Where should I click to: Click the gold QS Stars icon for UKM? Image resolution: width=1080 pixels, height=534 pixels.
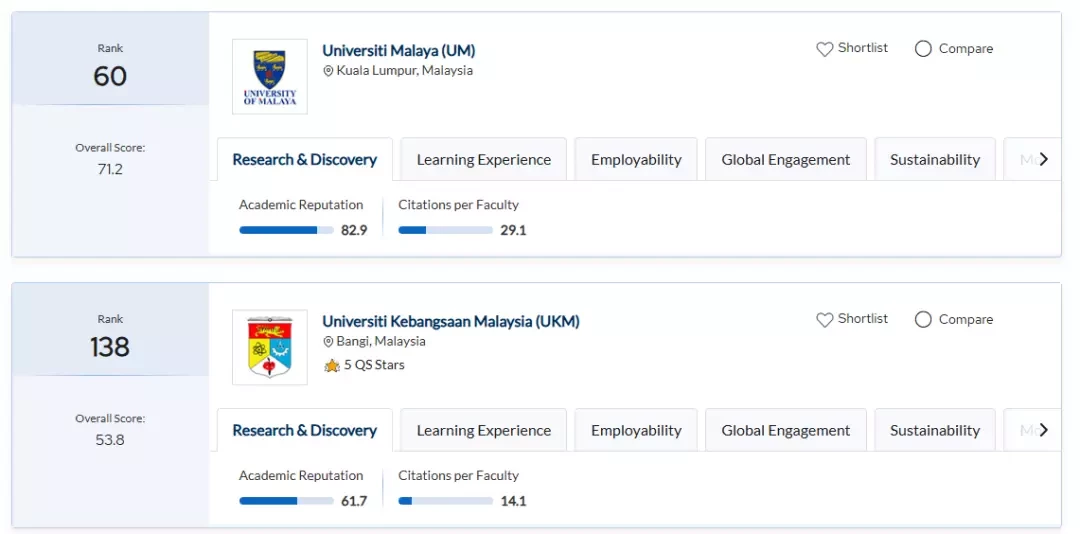[x=332, y=365]
